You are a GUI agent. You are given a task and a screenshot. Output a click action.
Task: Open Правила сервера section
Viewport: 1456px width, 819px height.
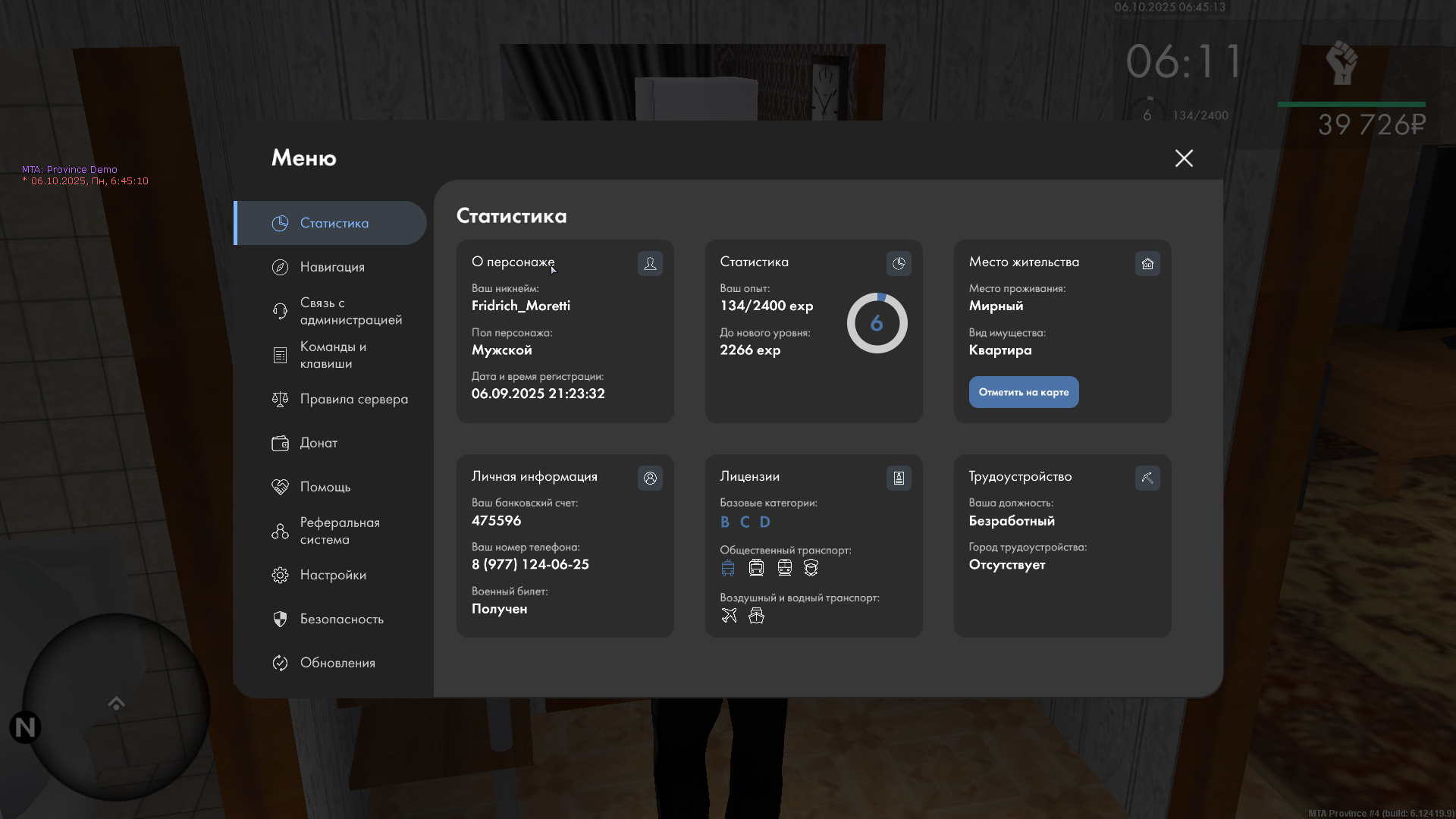coord(353,399)
